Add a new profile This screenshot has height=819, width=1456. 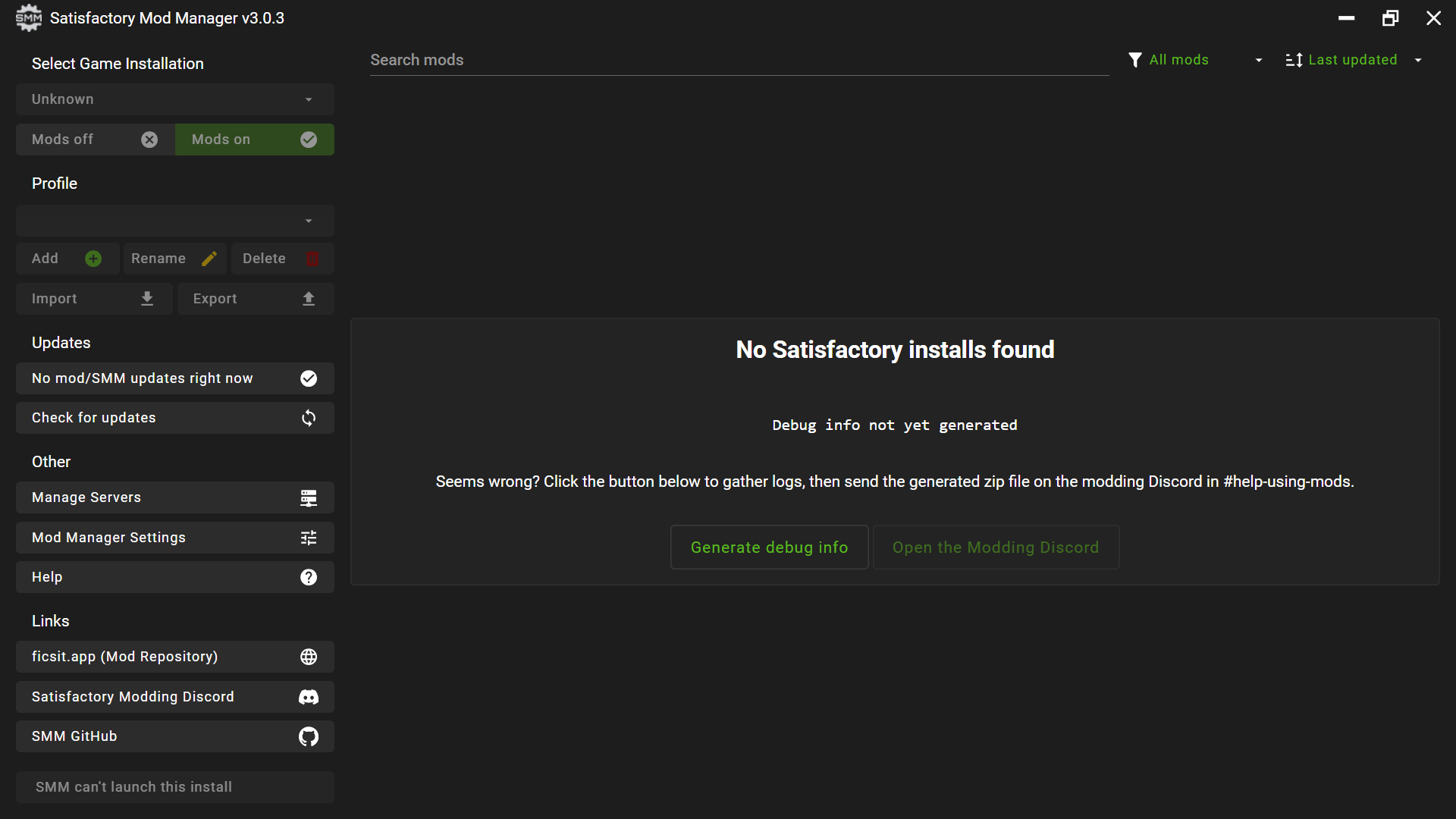tap(67, 259)
